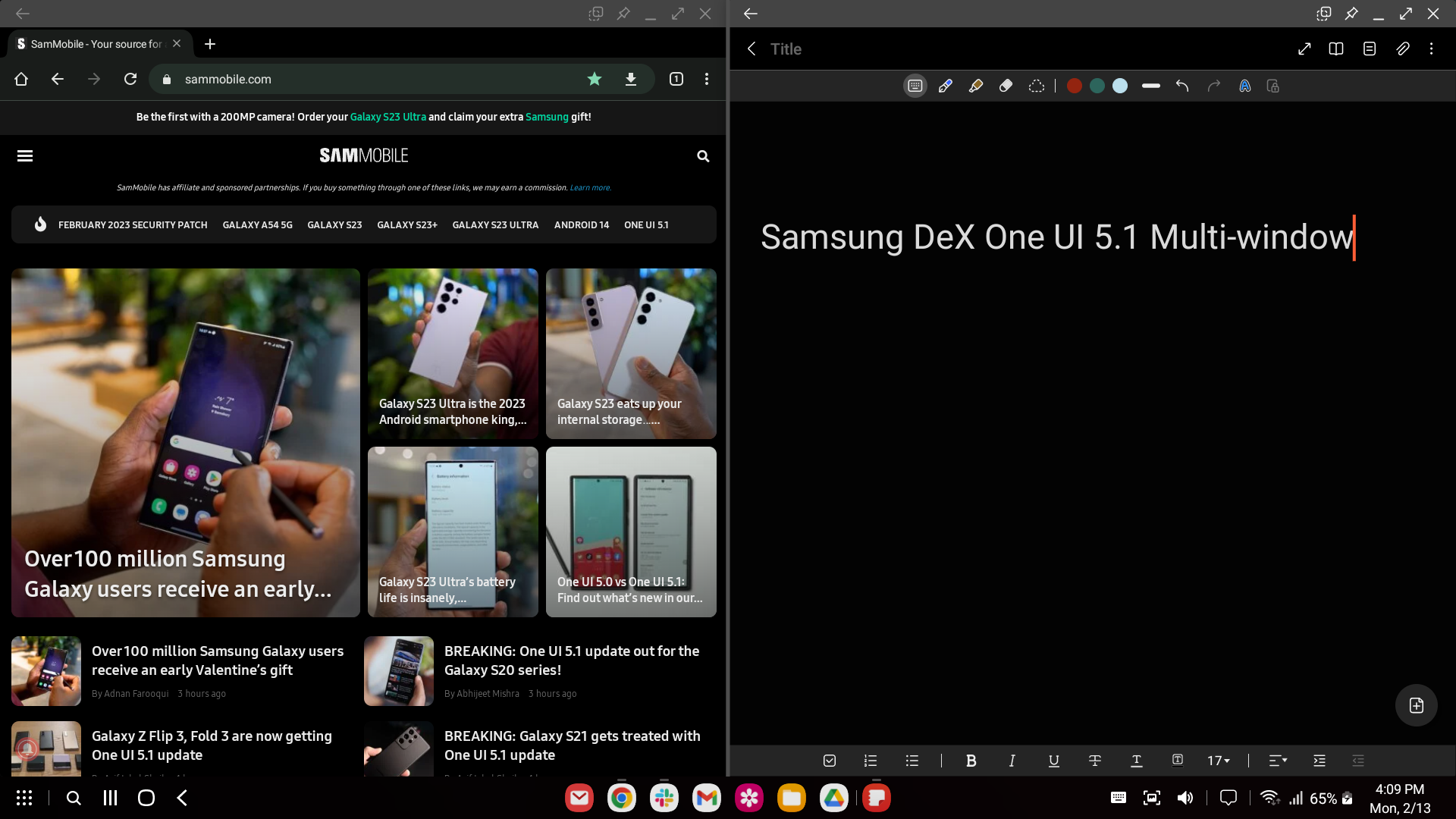Viewport: 1456px width, 819px height.
Task: Click the add page button
Action: (x=1416, y=705)
